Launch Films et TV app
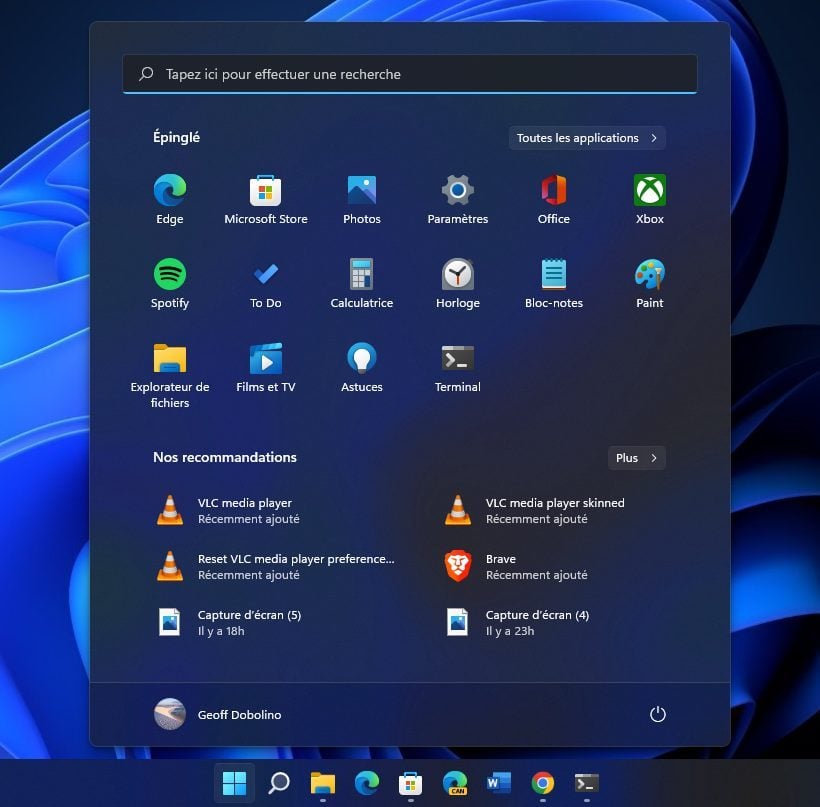The height and width of the screenshot is (807, 820). (266, 368)
